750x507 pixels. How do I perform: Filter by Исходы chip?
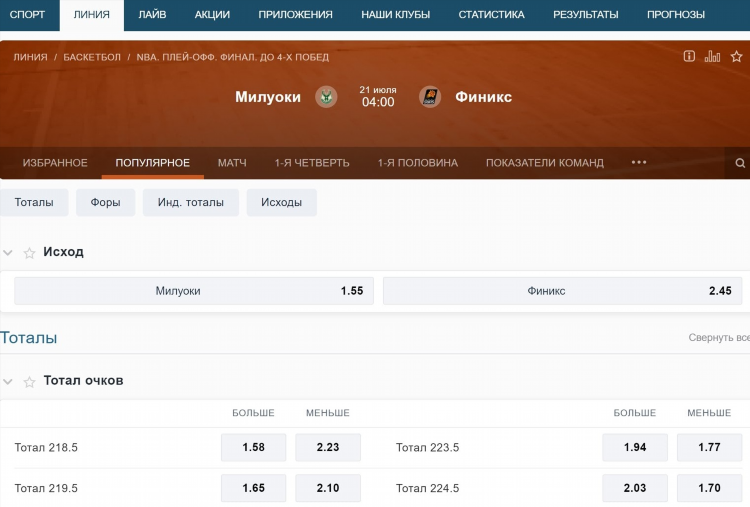pos(281,202)
